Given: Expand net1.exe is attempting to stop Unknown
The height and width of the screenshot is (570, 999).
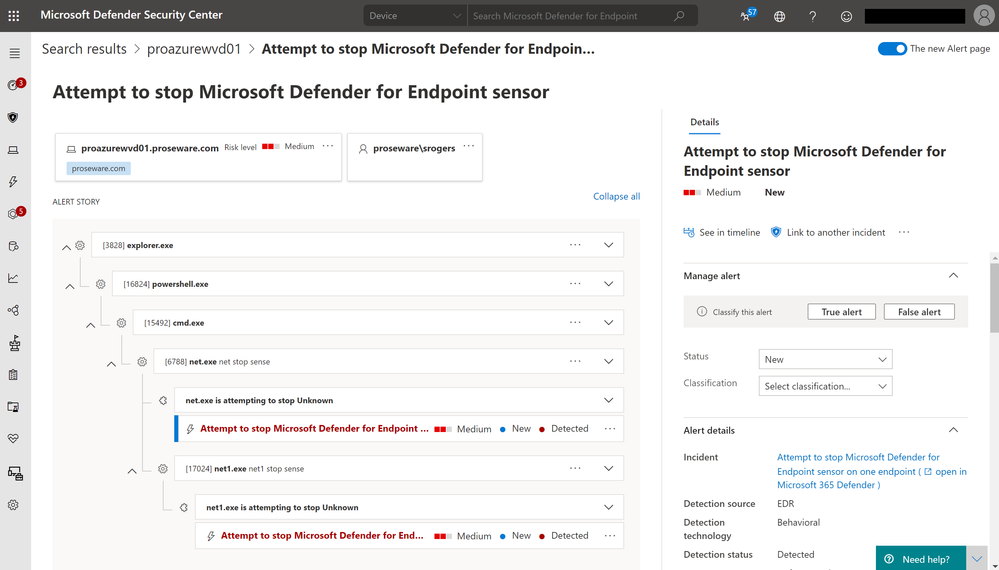Looking at the screenshot, I should pos(608,508).
